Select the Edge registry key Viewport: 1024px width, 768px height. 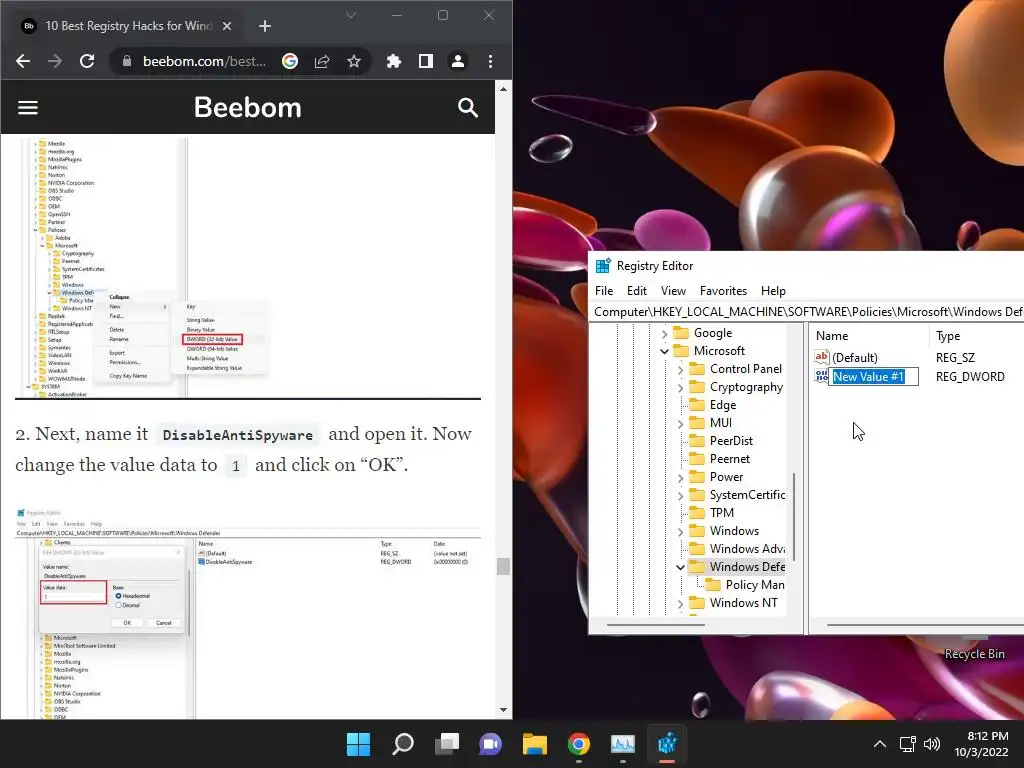[x=723, y=405]
